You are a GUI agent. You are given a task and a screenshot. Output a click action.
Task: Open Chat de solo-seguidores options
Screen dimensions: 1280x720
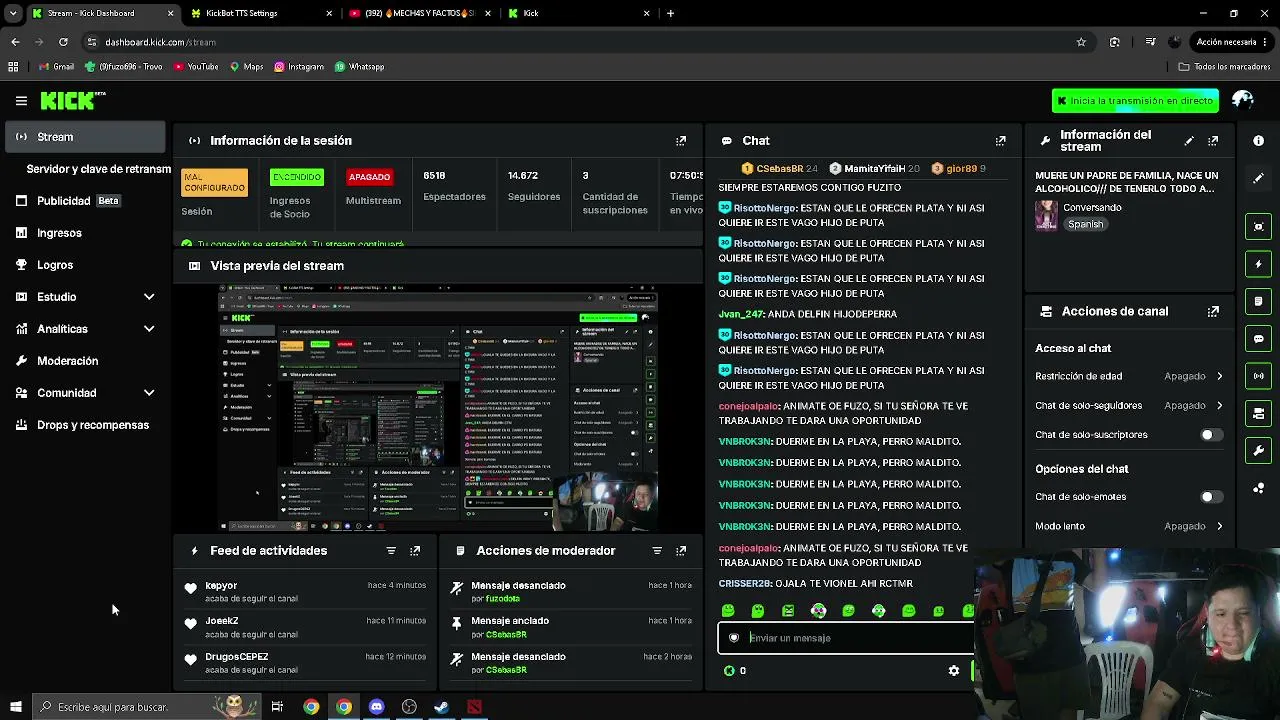pos(1130,405)
